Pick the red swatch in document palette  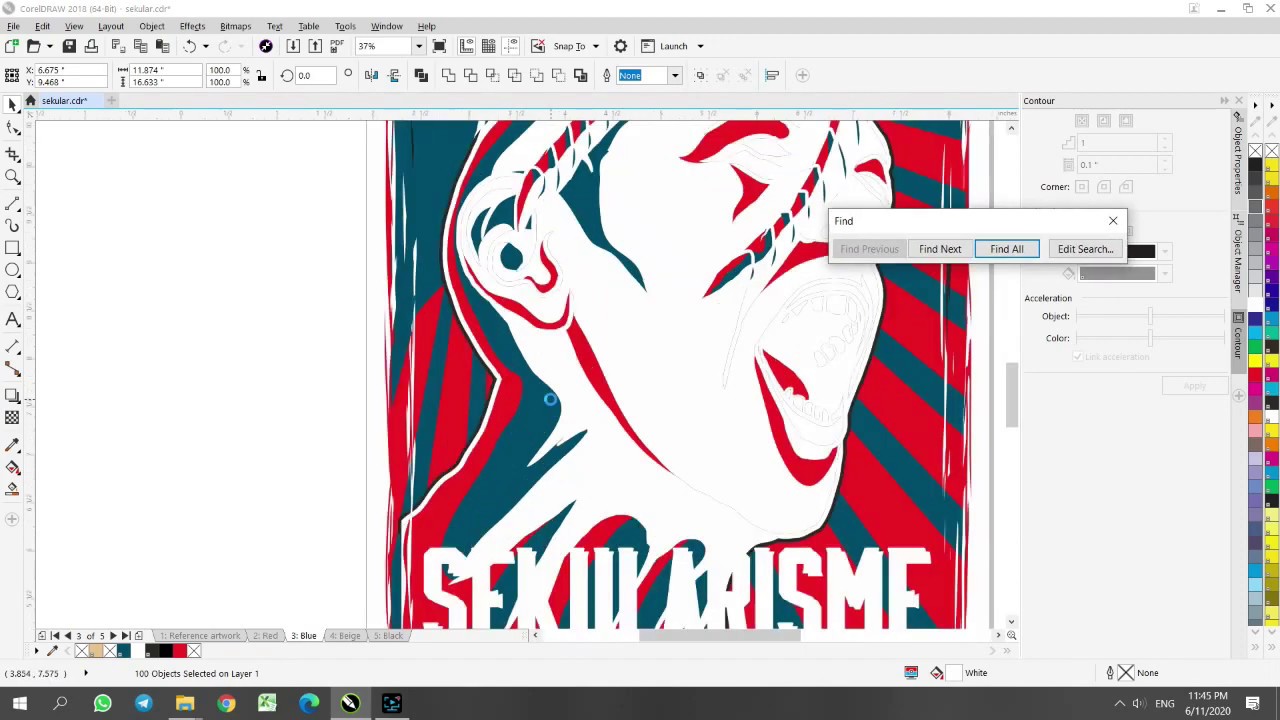pyautogui.click(x=180, y=651)
